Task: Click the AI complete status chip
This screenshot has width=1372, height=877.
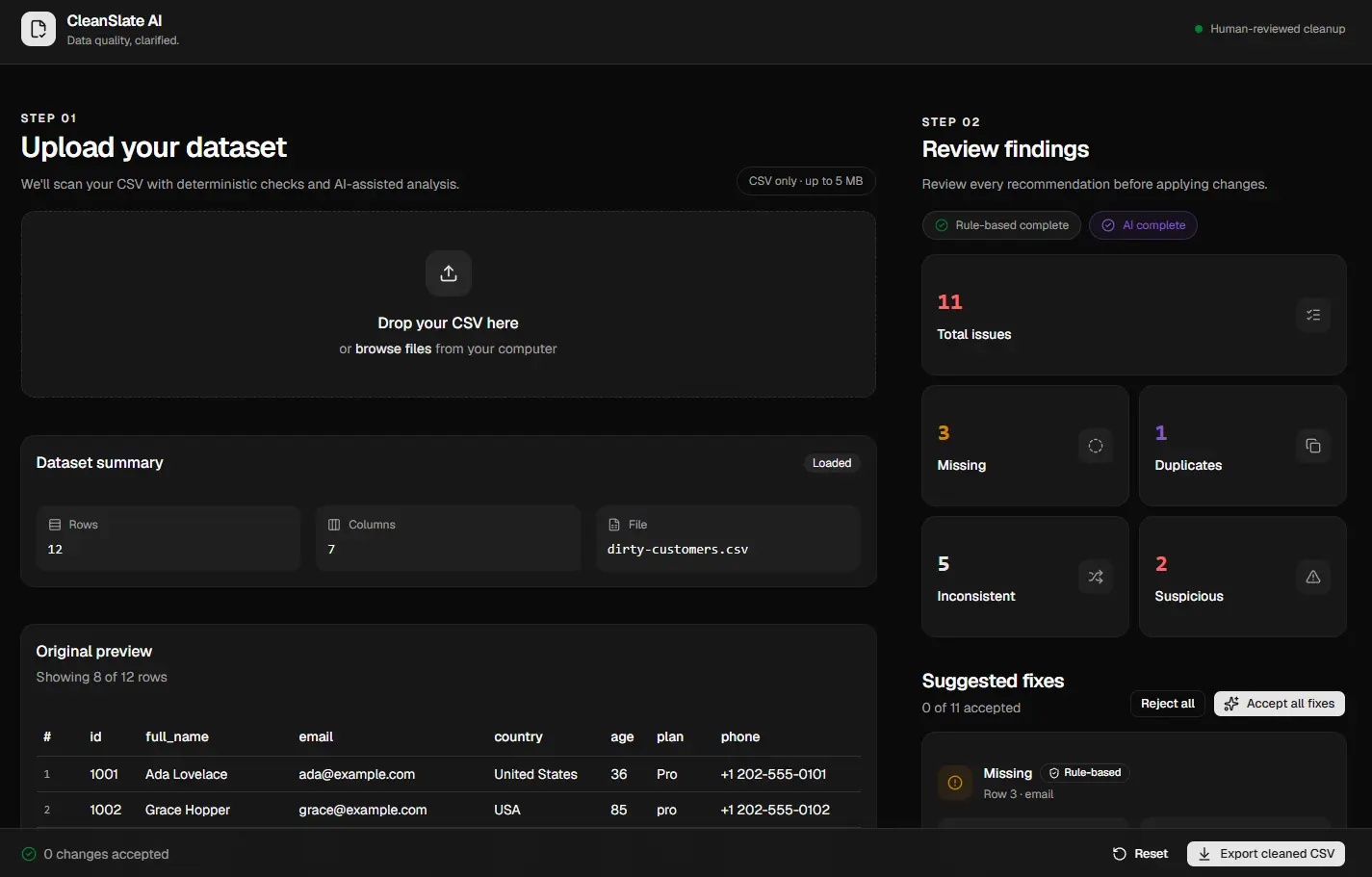Action: 1143,225
